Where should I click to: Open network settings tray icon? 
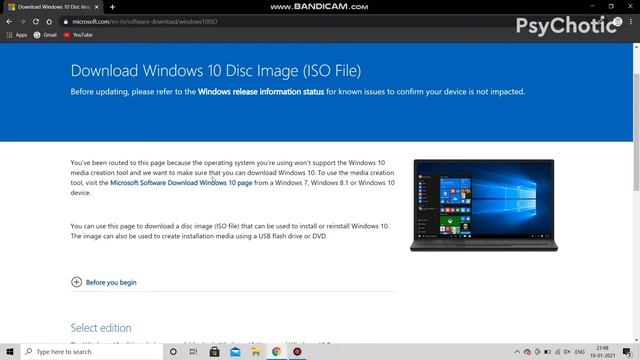click(x=557, y=351)
